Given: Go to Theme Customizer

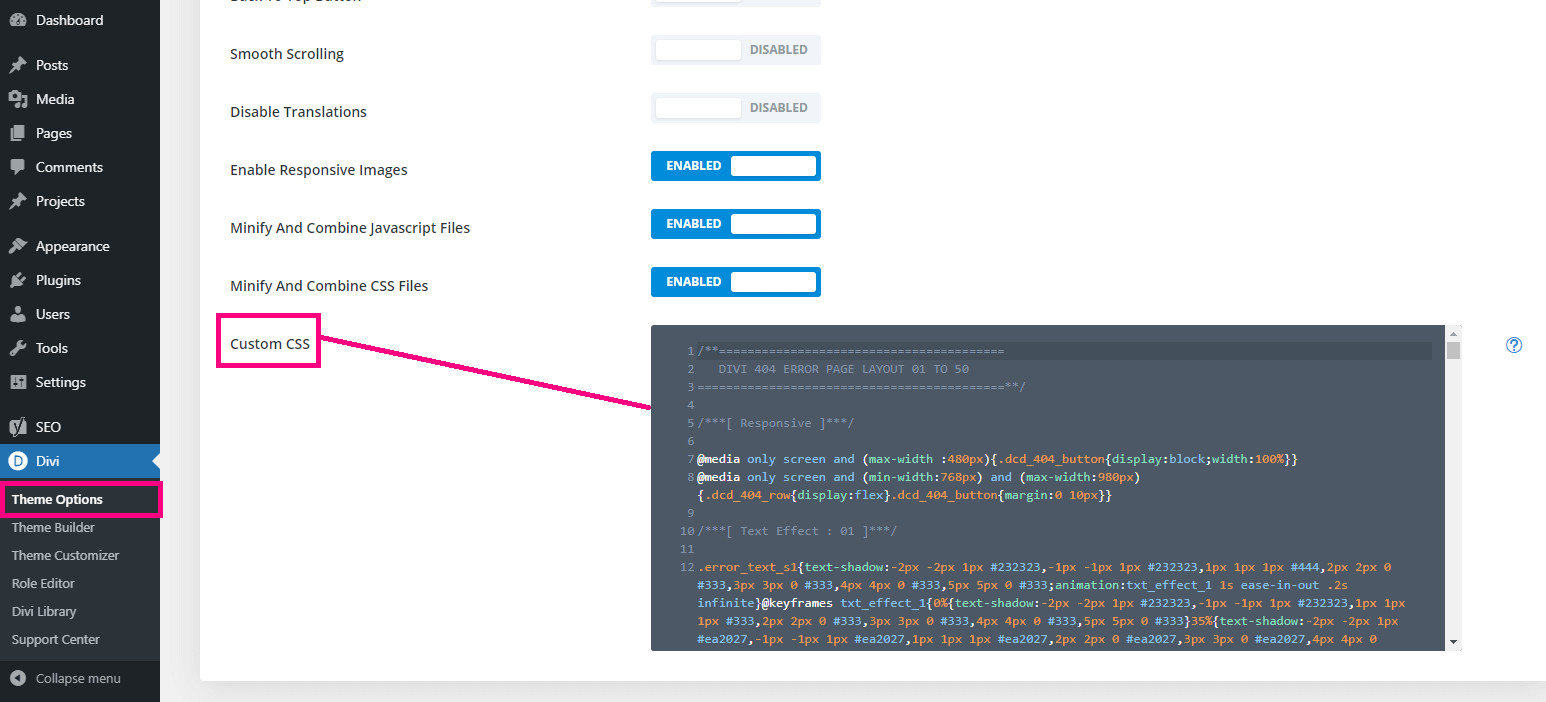Looking at the screenshot, I should (65, 555).
